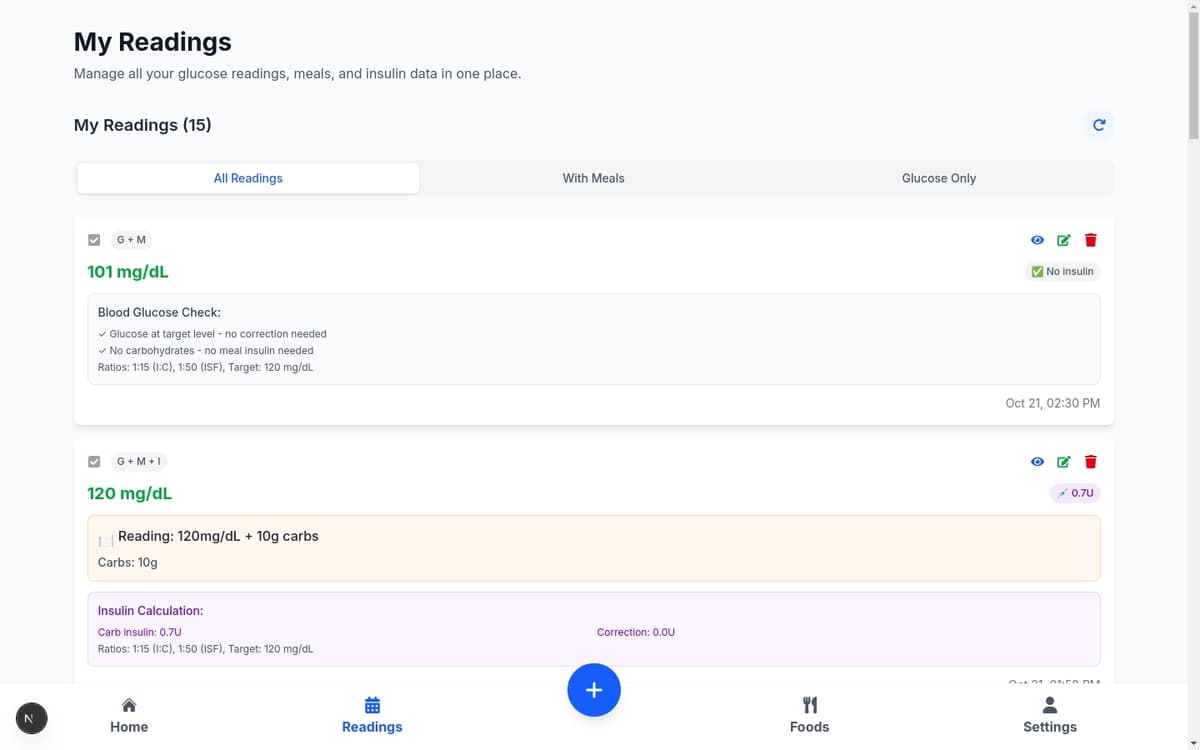The width and height of the screenshot is (1200, 750).
Task: Tick the checkbox on the G + M reading
Action: [x=94, y=240]
